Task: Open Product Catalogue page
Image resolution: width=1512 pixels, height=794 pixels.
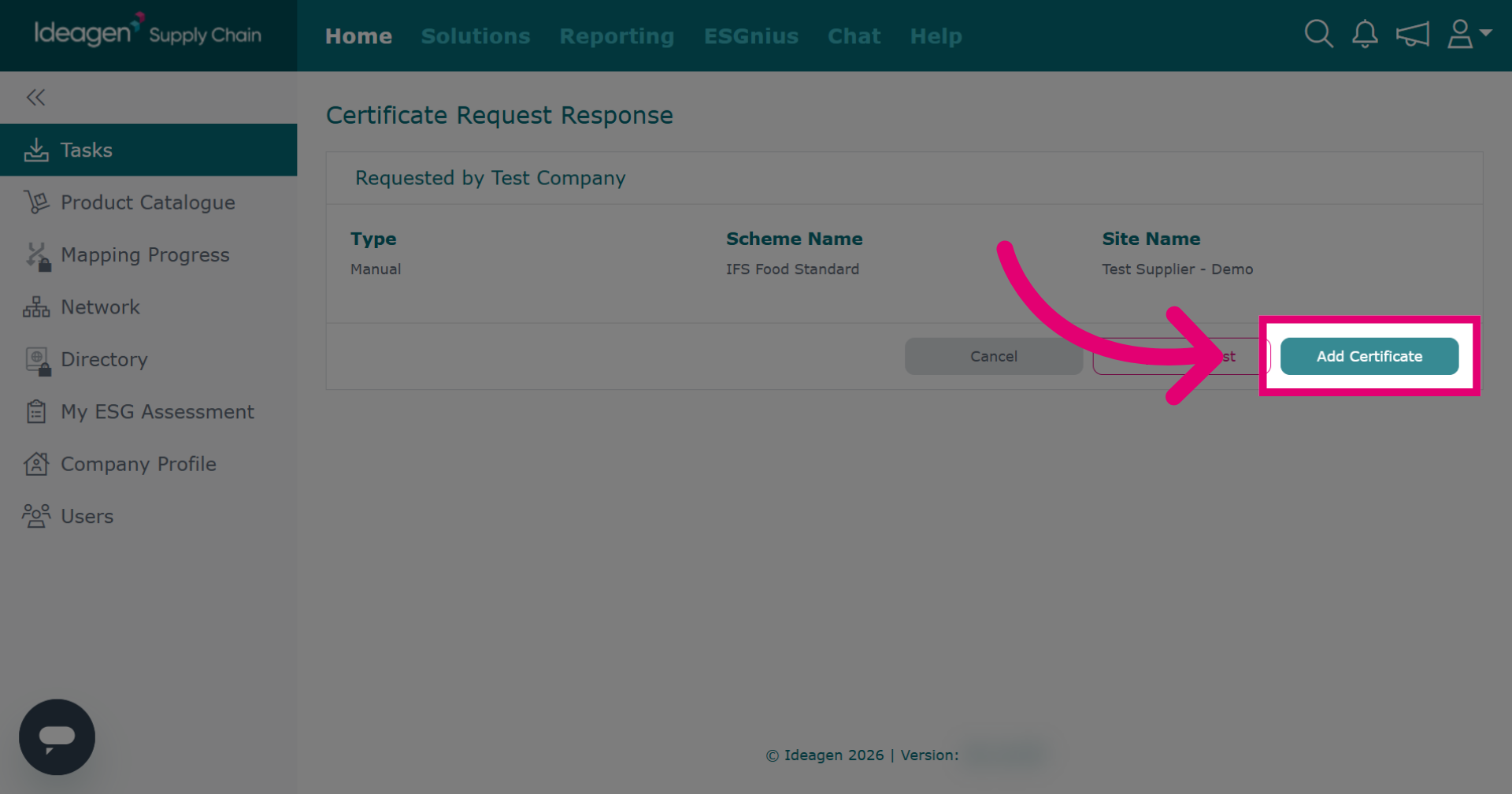Action: click(x=148, y=202)
